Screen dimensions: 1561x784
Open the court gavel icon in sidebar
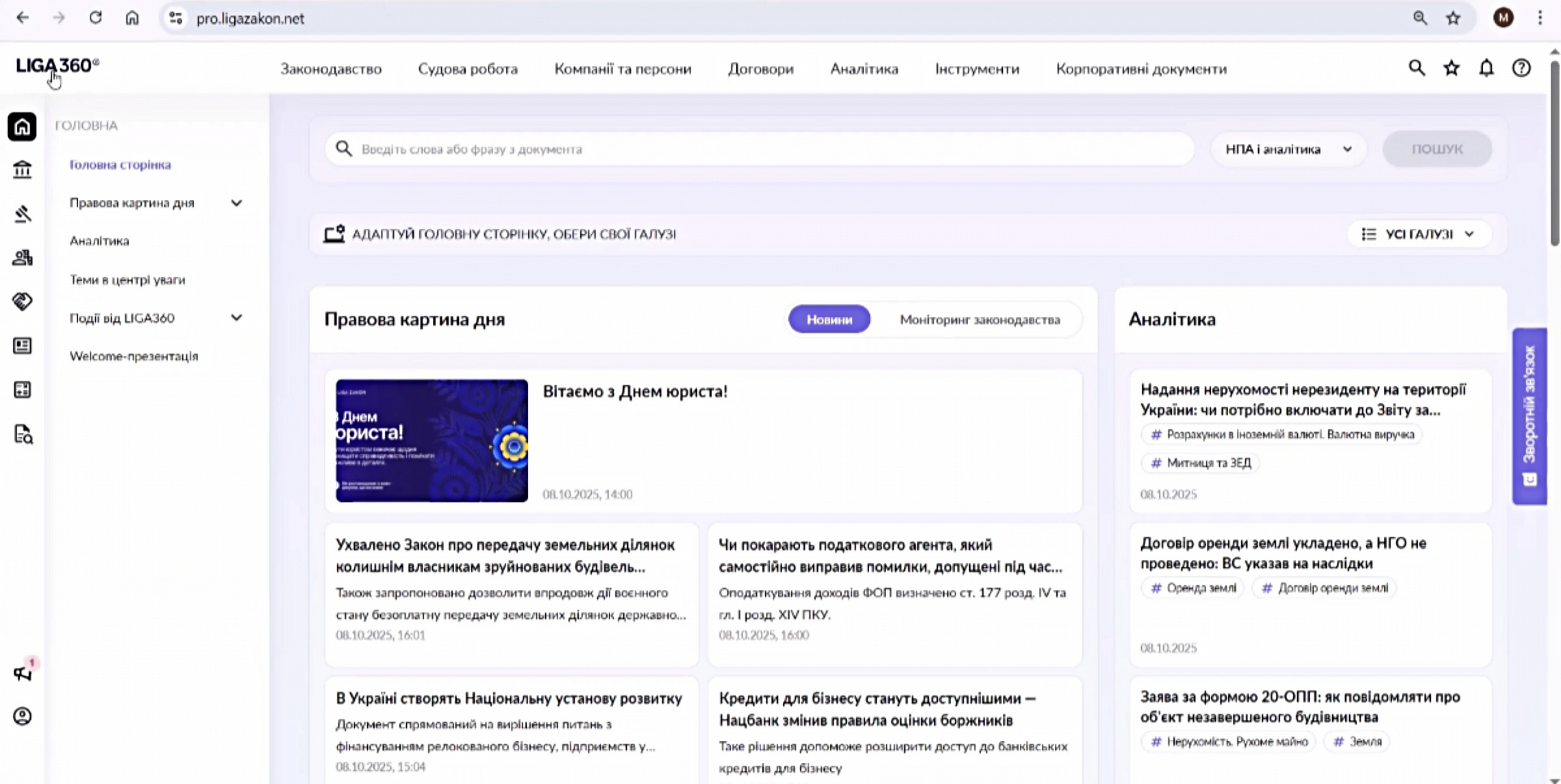22,214
